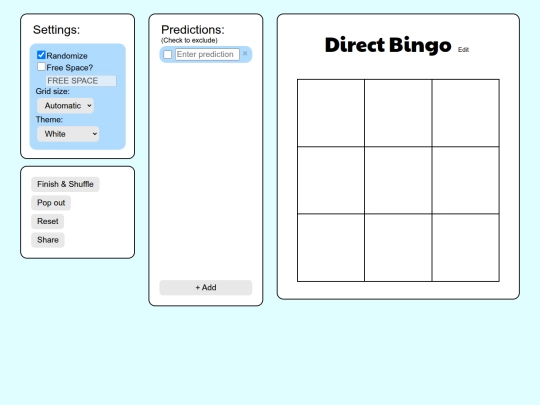
Task: Open the Grid size Automatic dropdown
Action: (x=65, y=106)
